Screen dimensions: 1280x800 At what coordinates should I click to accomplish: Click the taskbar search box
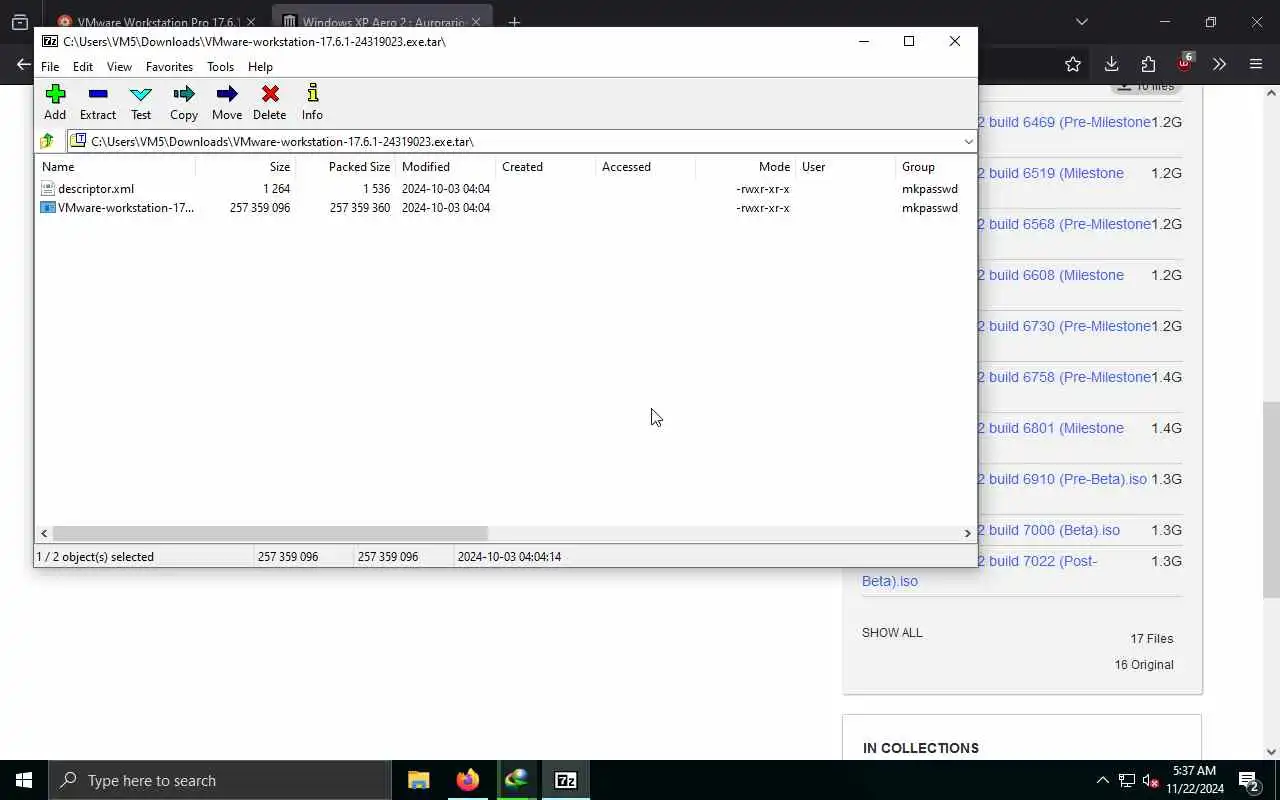coord(220,780)
